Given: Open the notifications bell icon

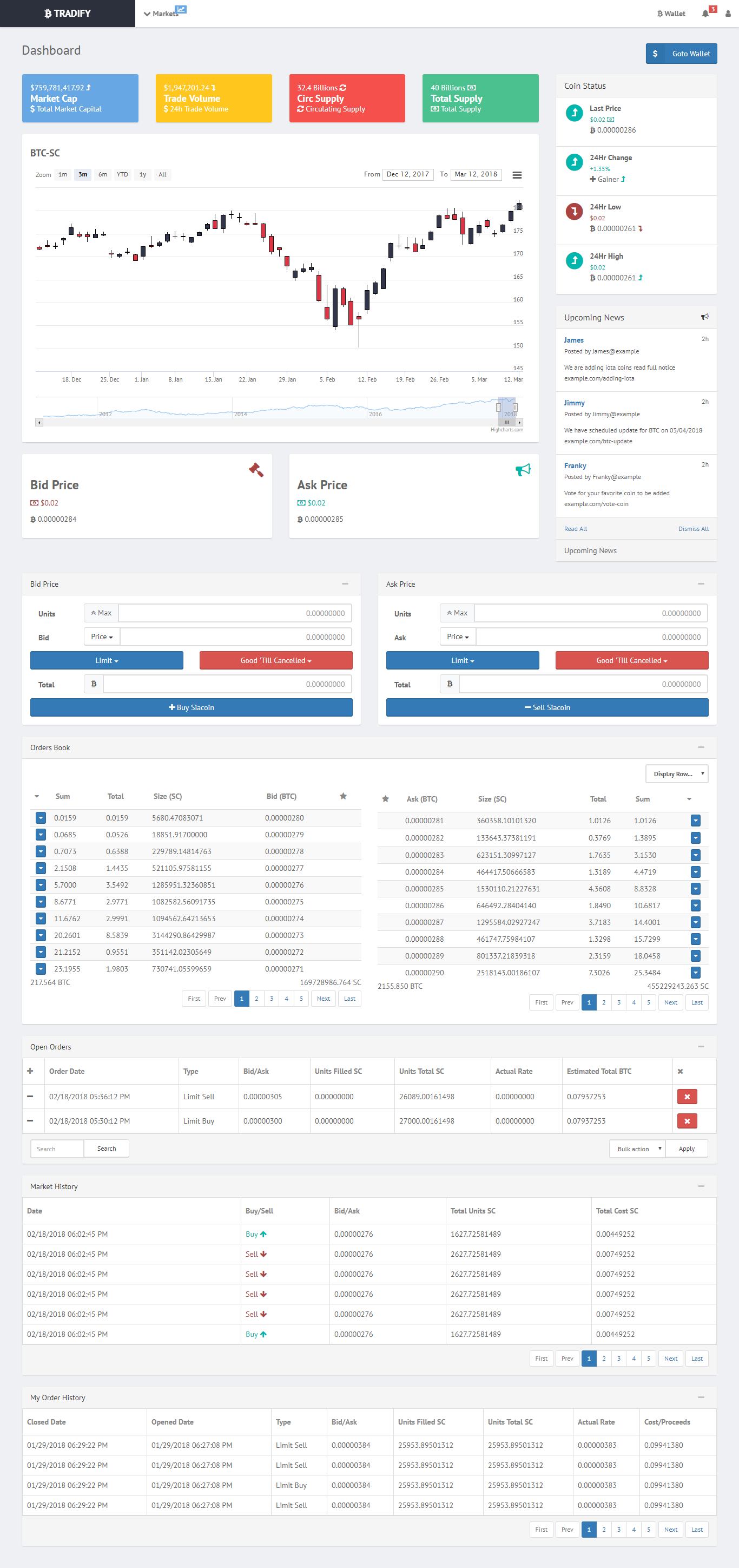Looking at the screenshot, I should [x=705, y=14].
